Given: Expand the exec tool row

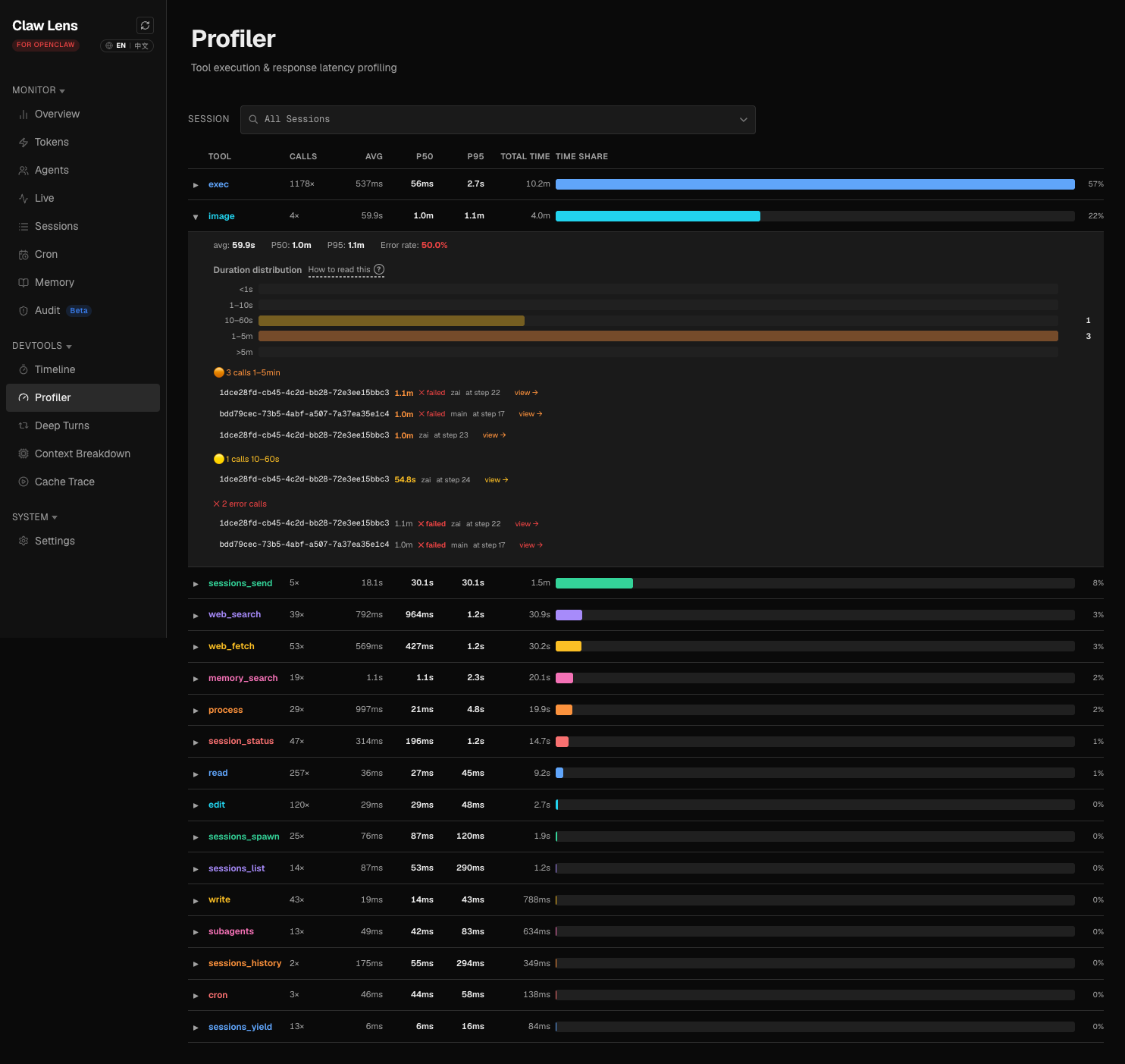Looking at the screenshot, I should tap(196, 184).
